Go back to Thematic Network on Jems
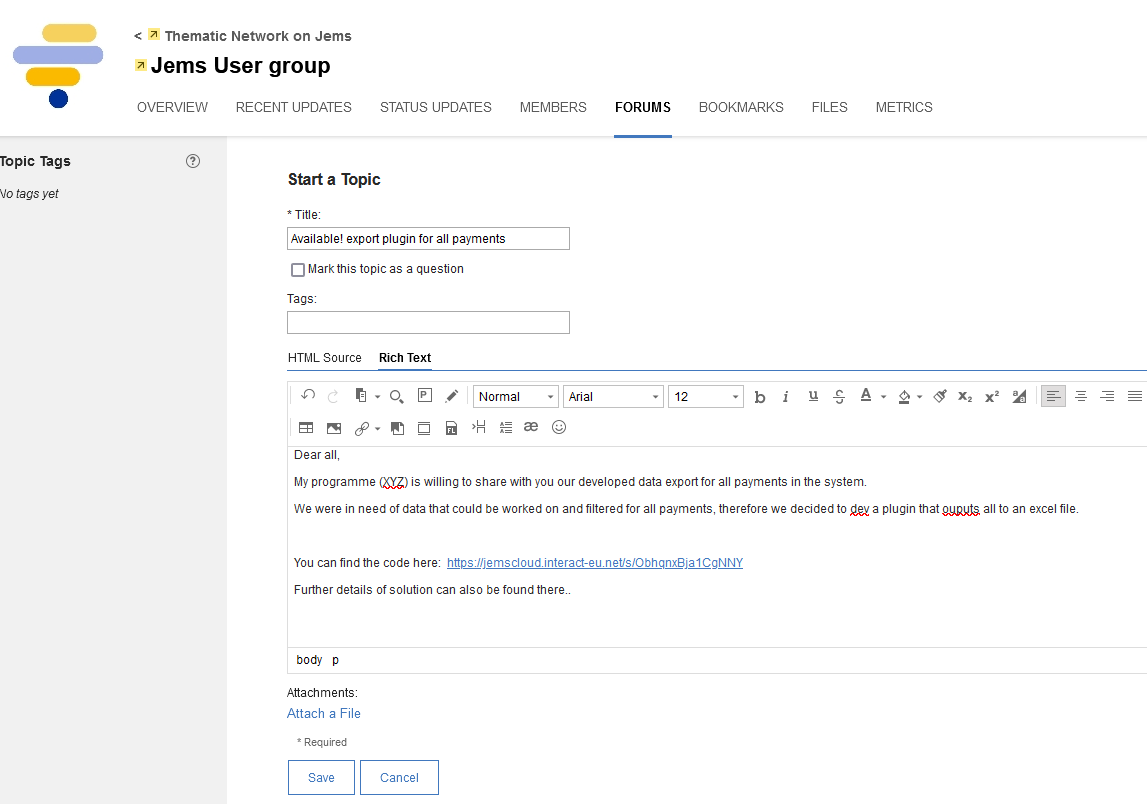Screen dimensions: 1147x804 pyautogui.click(x=258, y=36)
